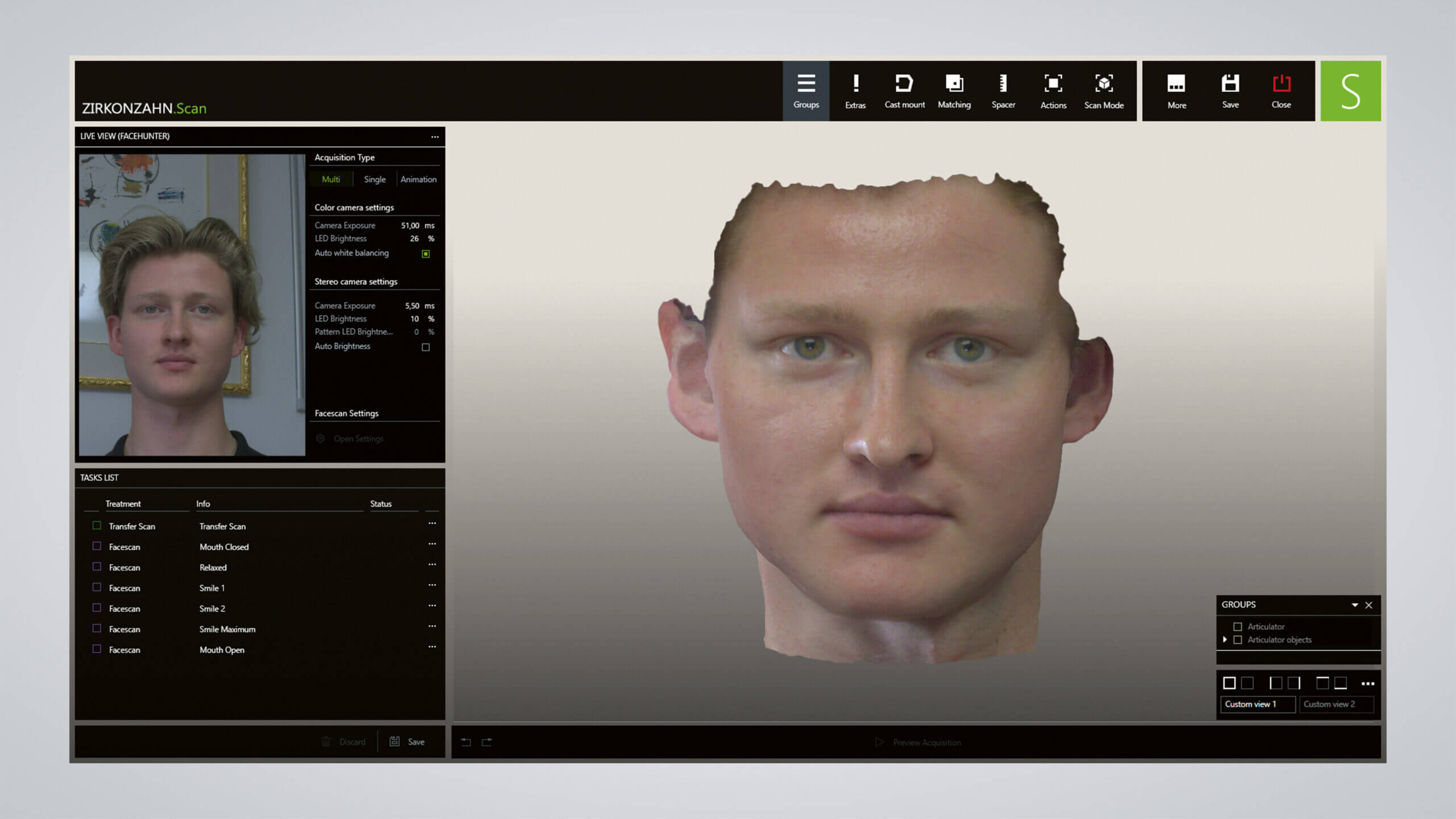Select bottom view icon

click(1341, 683)
